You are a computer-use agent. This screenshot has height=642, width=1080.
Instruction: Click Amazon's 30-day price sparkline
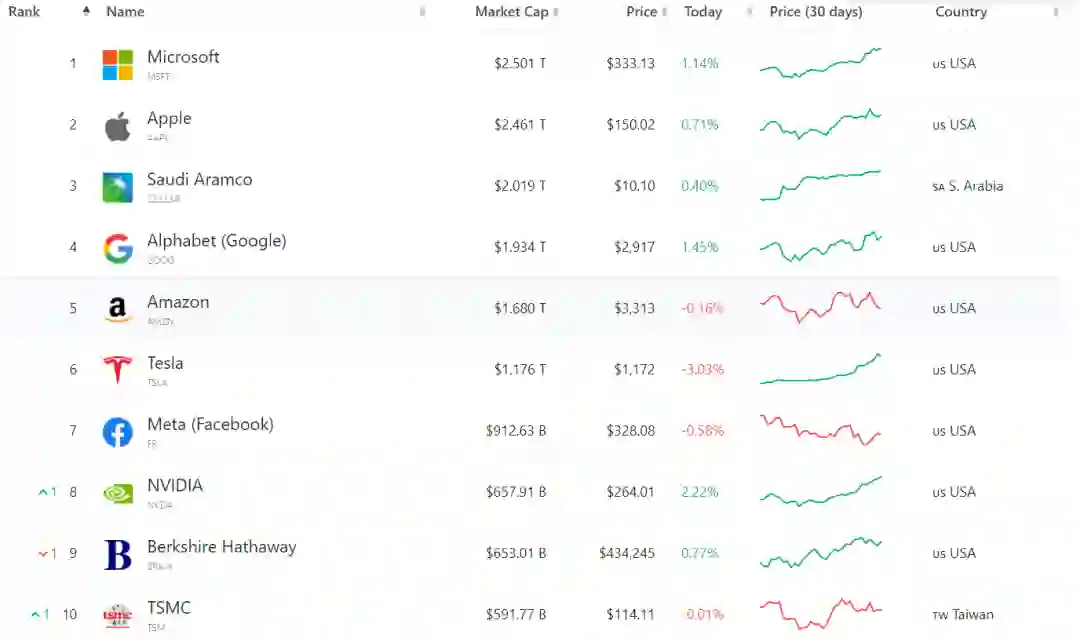point(820,307)
